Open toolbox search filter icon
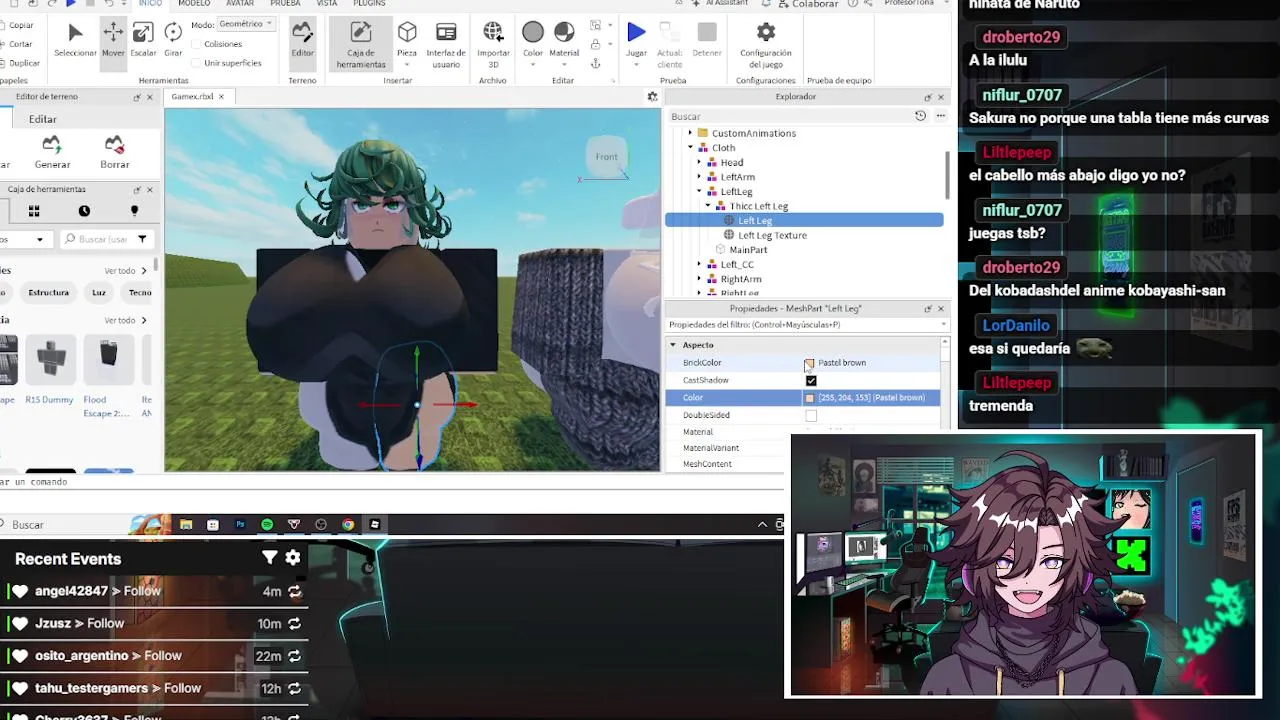1280x720 pixels. coord(142,239)
